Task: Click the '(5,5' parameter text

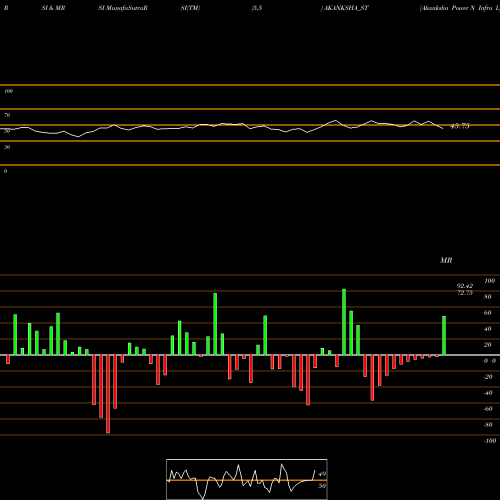Action: [257, 8]
